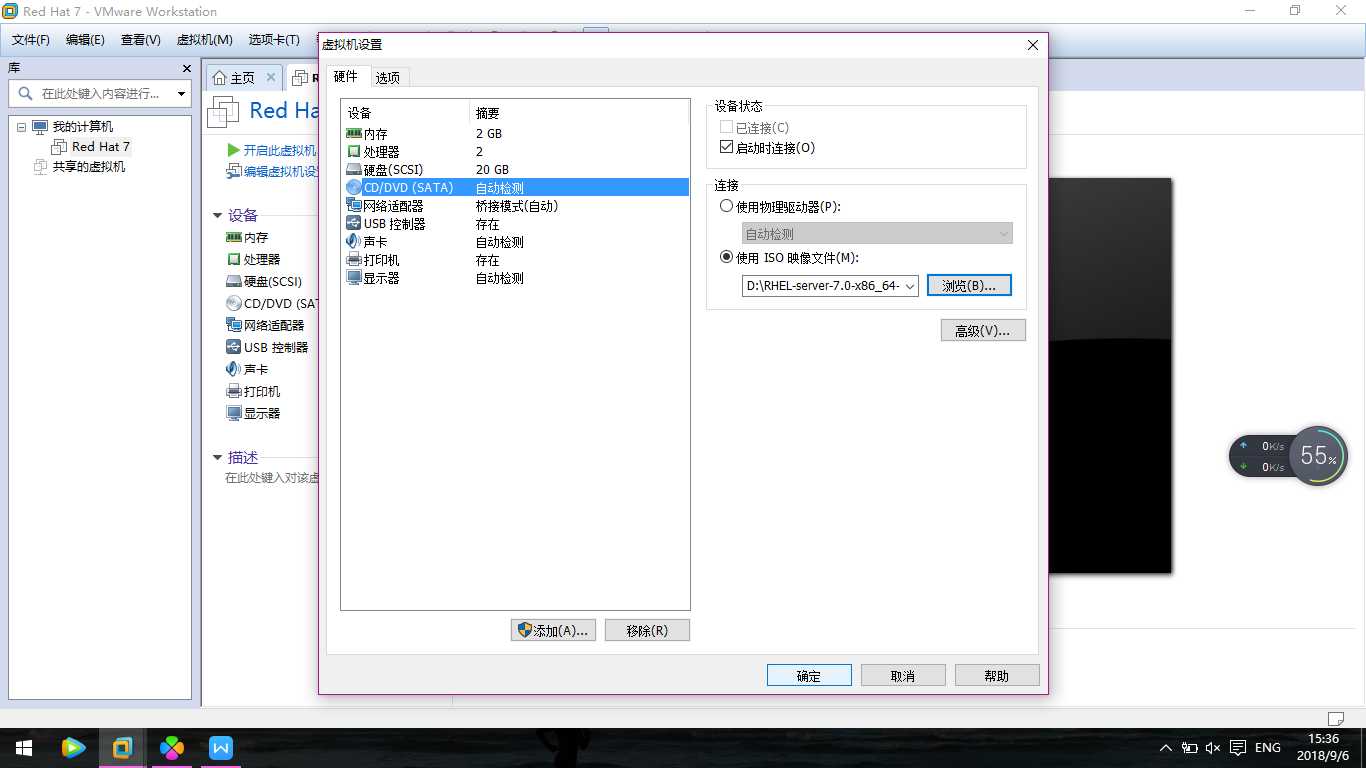Collapse the 我的计算机 tree node
The height and width of the screenshot is (768, 1366).
click(21, 127)
